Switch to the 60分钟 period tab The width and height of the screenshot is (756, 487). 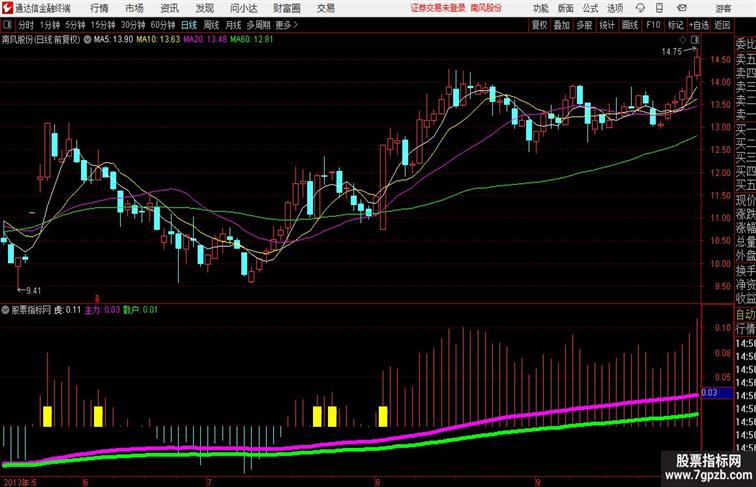pos(163,25)
